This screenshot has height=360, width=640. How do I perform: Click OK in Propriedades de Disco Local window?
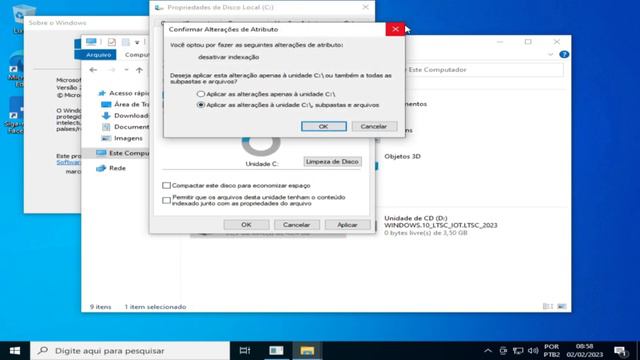coord(246,225)
